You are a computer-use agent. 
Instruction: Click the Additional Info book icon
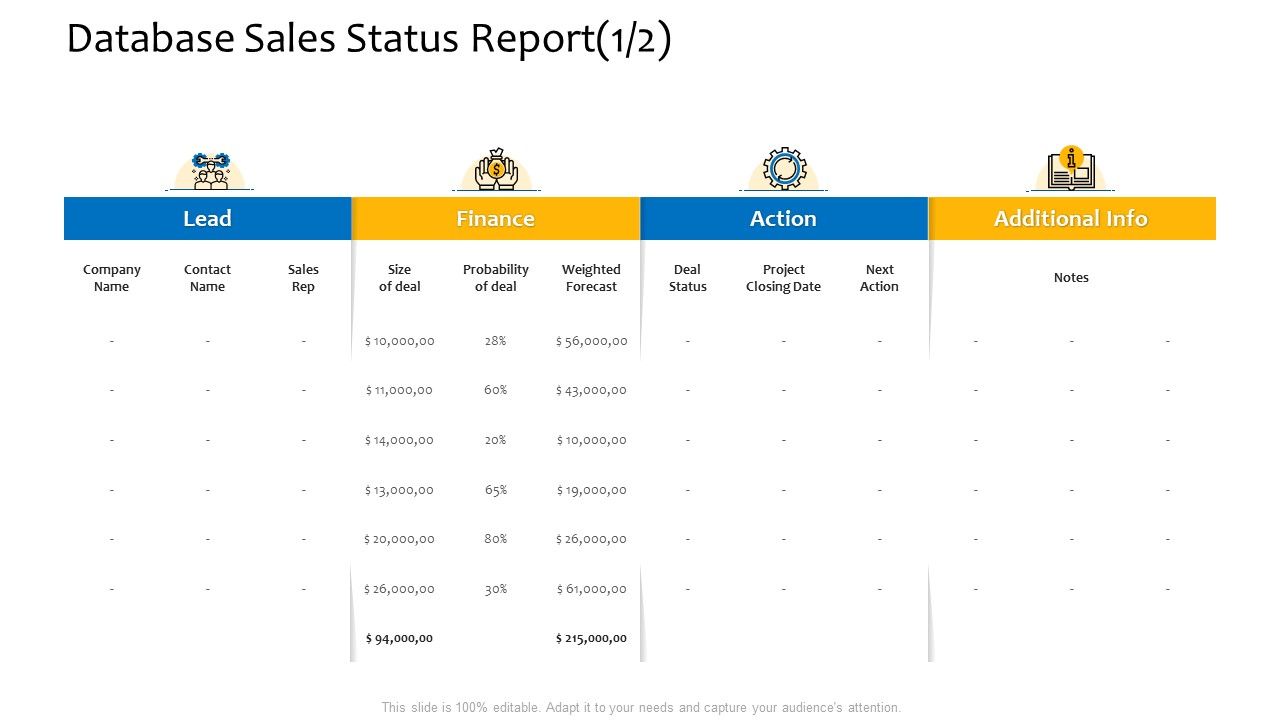coord(1071,169)
